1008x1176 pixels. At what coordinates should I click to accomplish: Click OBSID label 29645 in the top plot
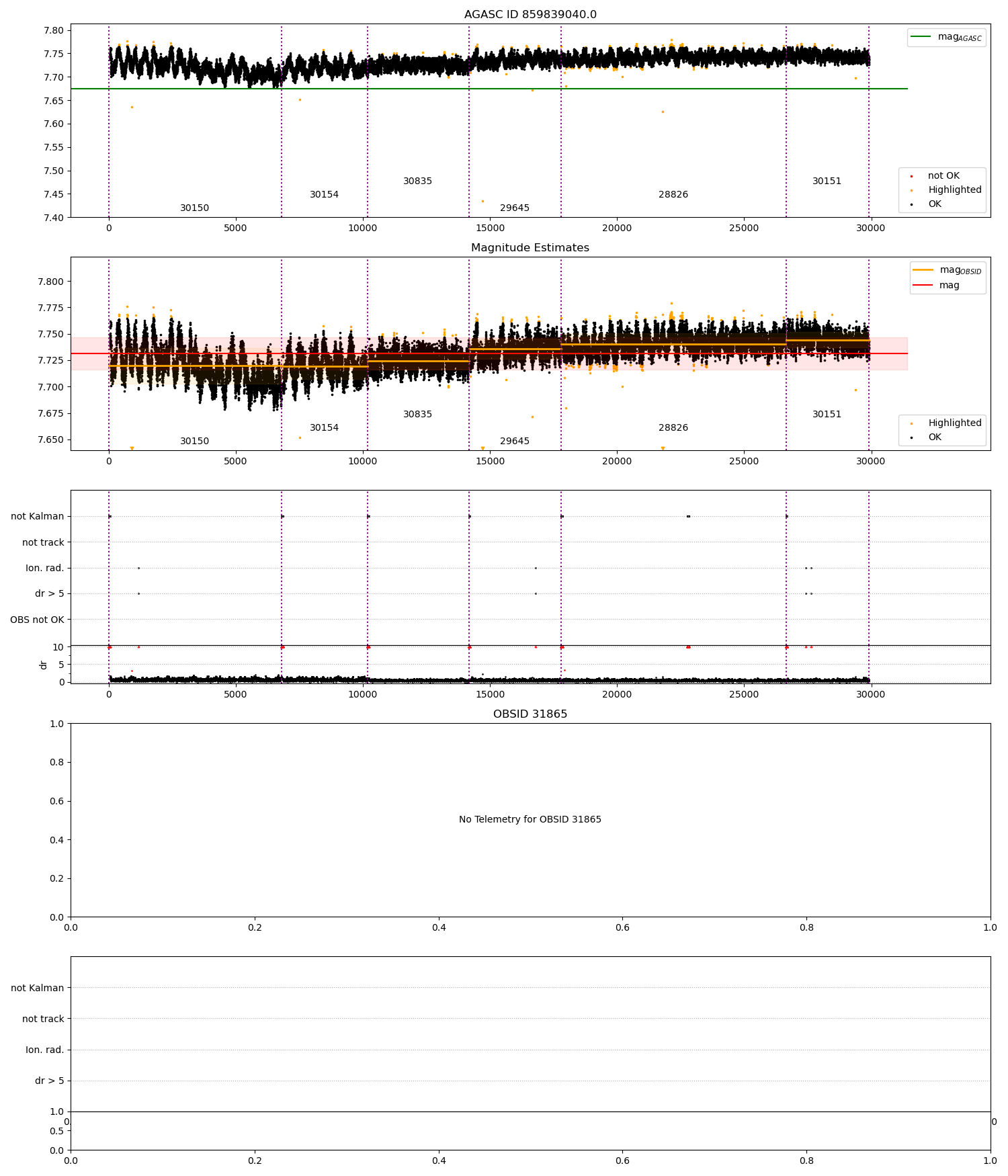514,208
